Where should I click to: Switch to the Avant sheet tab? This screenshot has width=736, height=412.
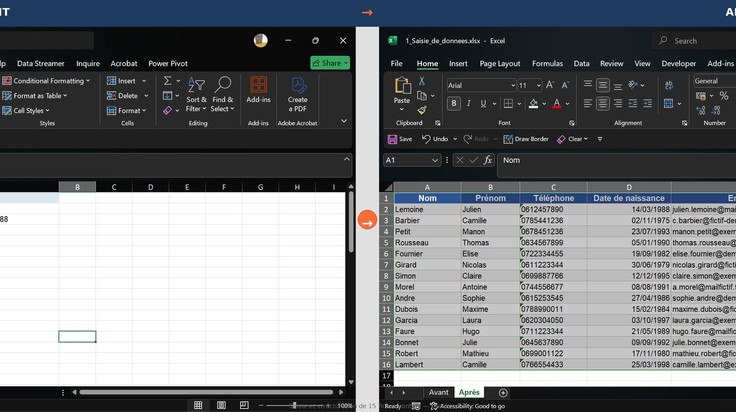click(438, 392)
